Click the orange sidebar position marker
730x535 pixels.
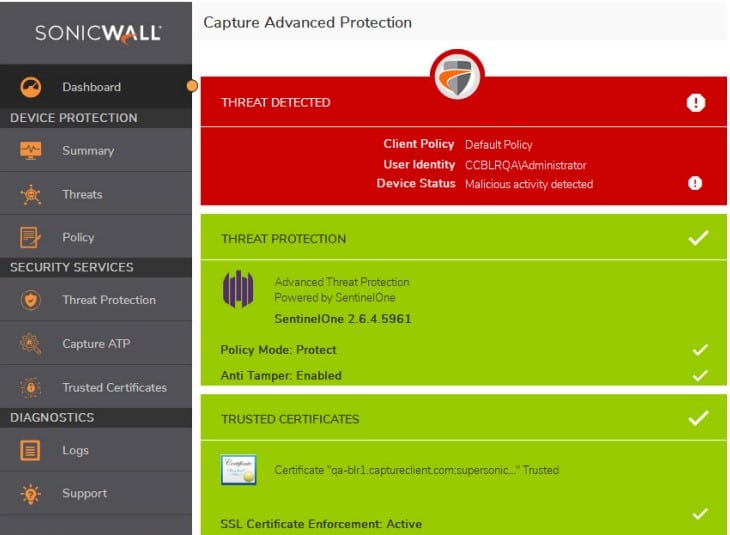(x=192, y=86)
